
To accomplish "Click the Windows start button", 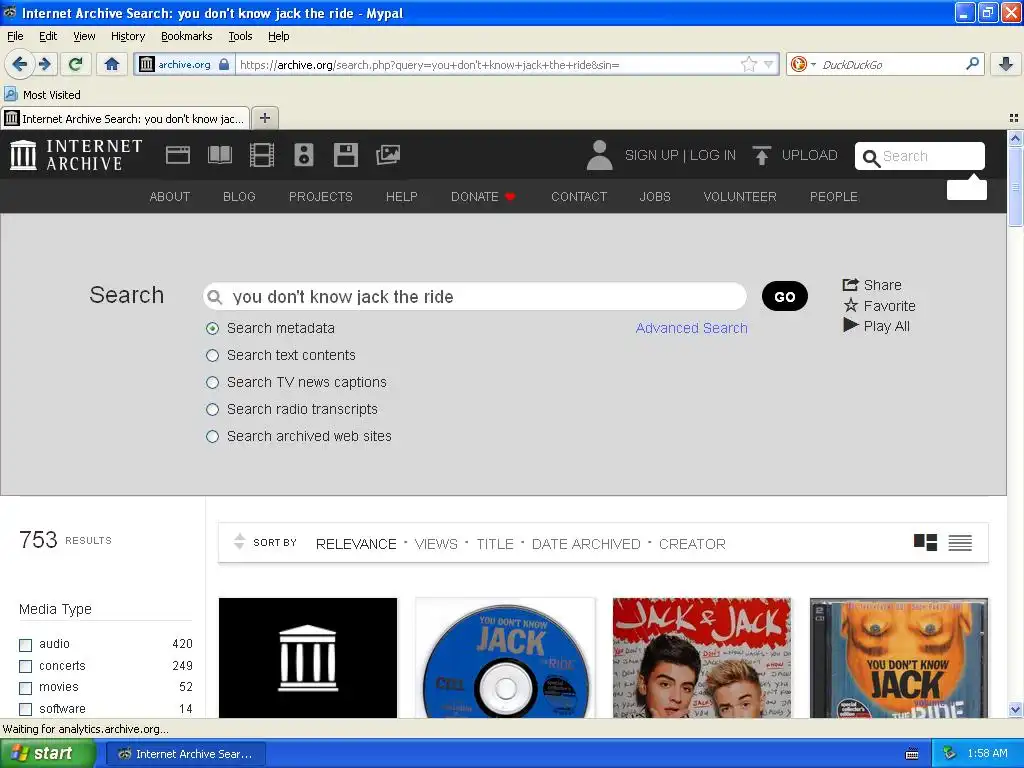I will pos(48,754).
